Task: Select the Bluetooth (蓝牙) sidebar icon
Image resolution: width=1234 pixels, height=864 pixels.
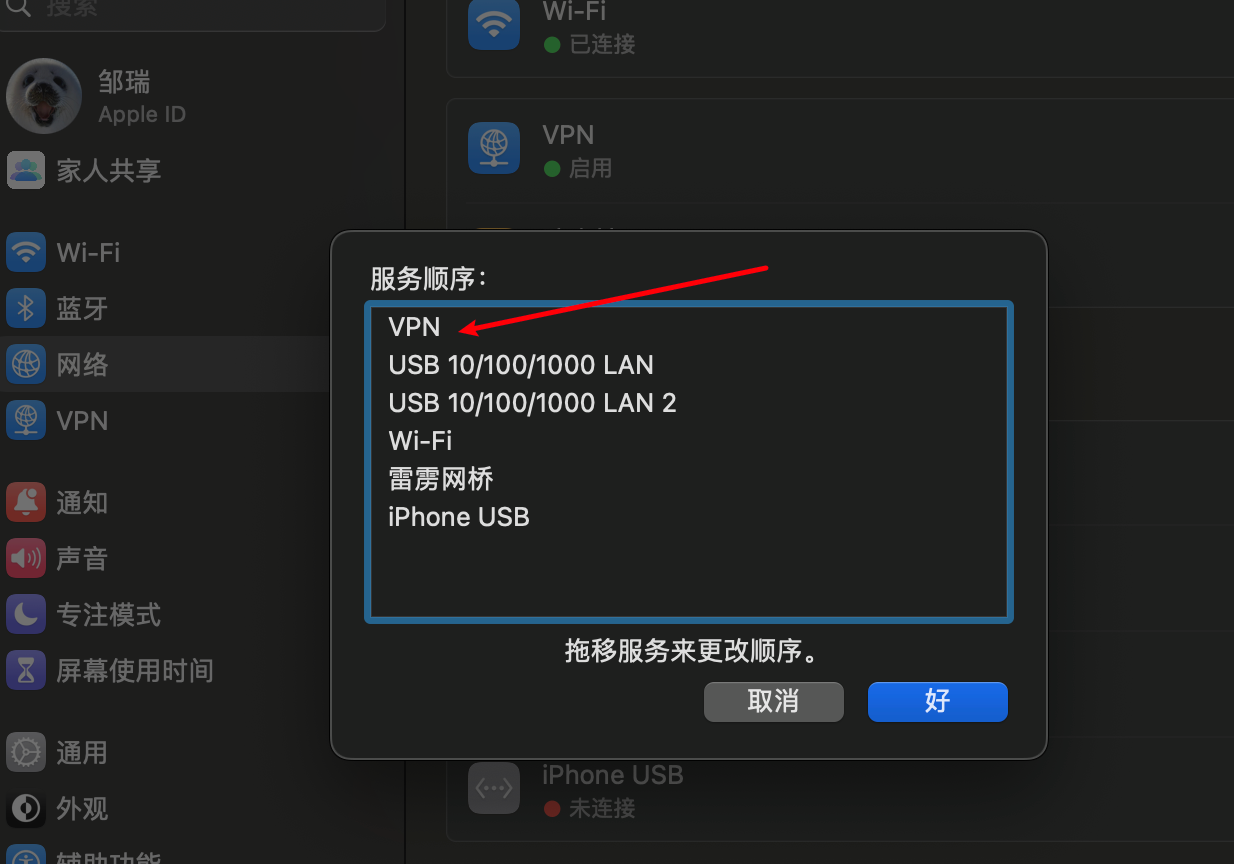Action: pos(26,309)
